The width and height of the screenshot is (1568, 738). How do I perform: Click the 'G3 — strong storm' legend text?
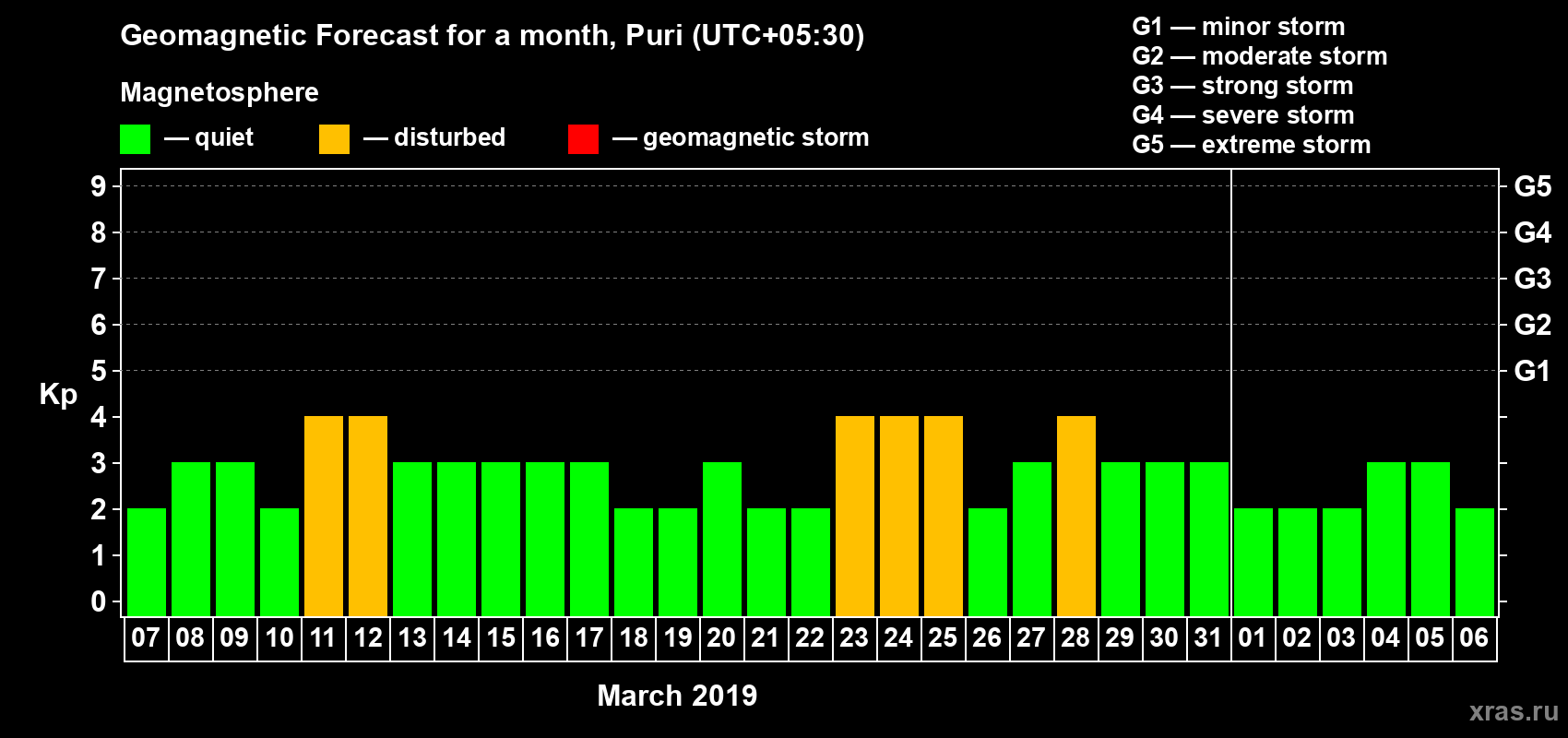point(1243,86)
